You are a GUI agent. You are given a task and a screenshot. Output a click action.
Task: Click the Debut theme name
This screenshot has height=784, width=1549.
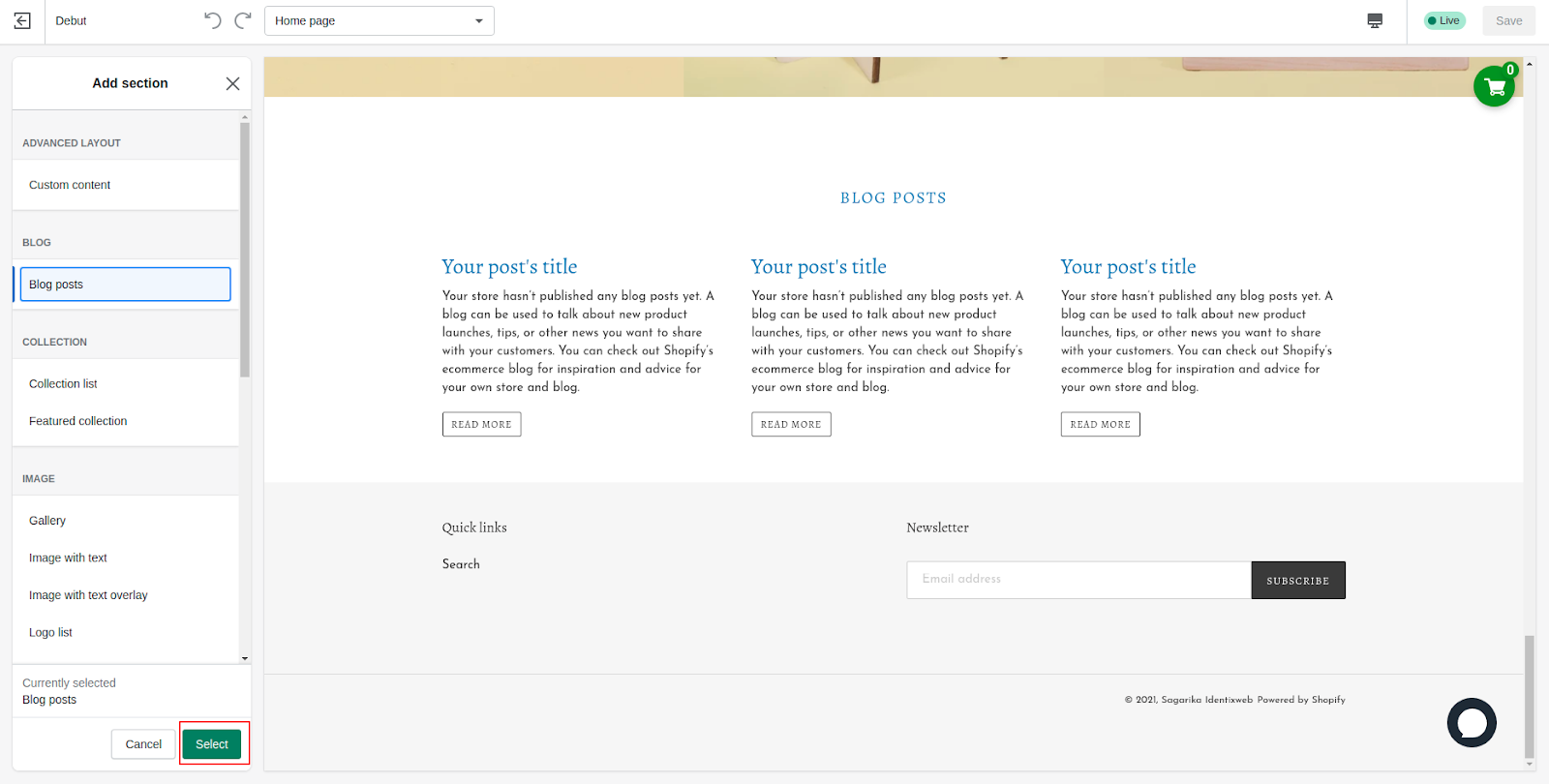(x=71, y=20)
